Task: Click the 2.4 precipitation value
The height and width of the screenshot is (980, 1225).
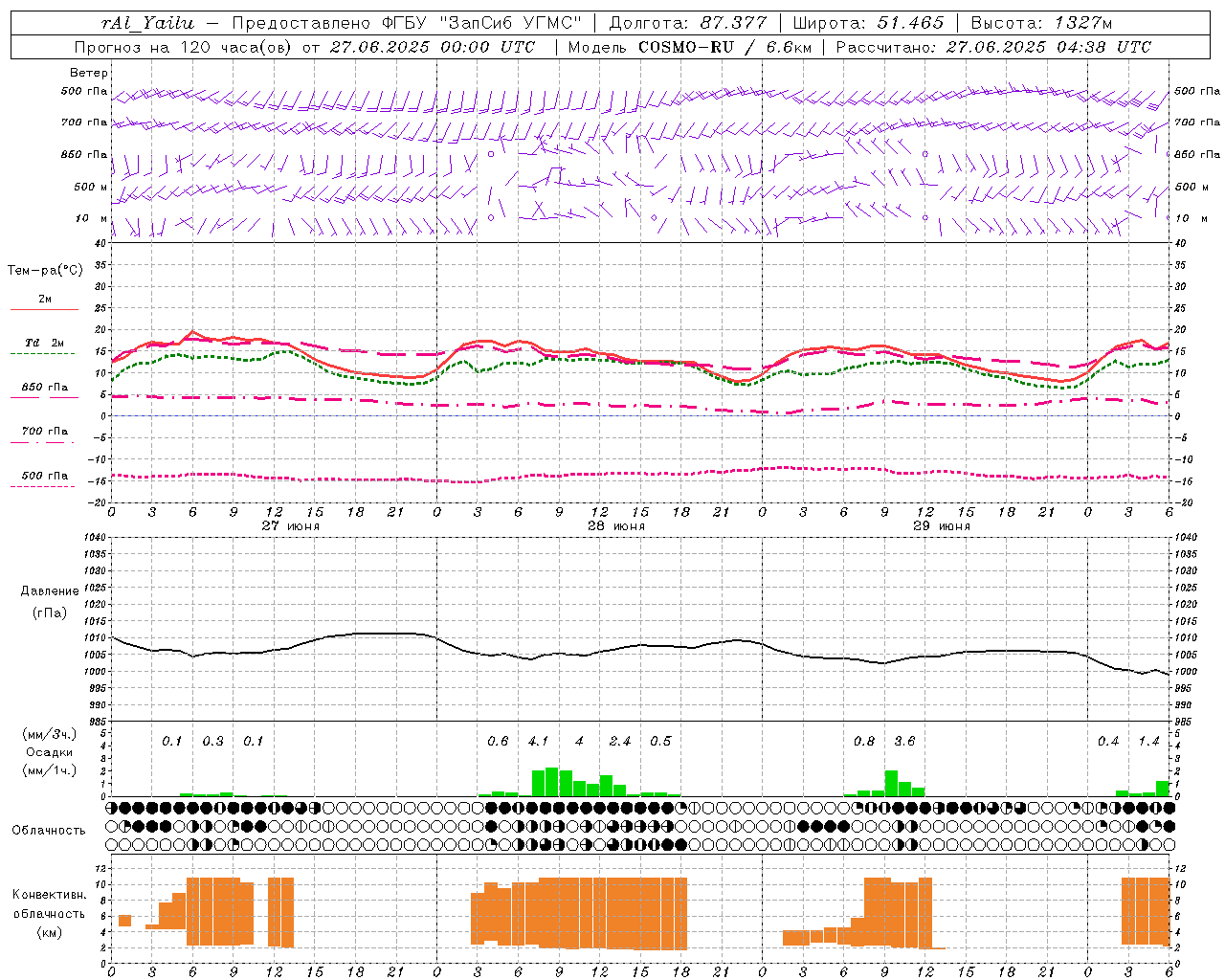Action: [620, 742]
